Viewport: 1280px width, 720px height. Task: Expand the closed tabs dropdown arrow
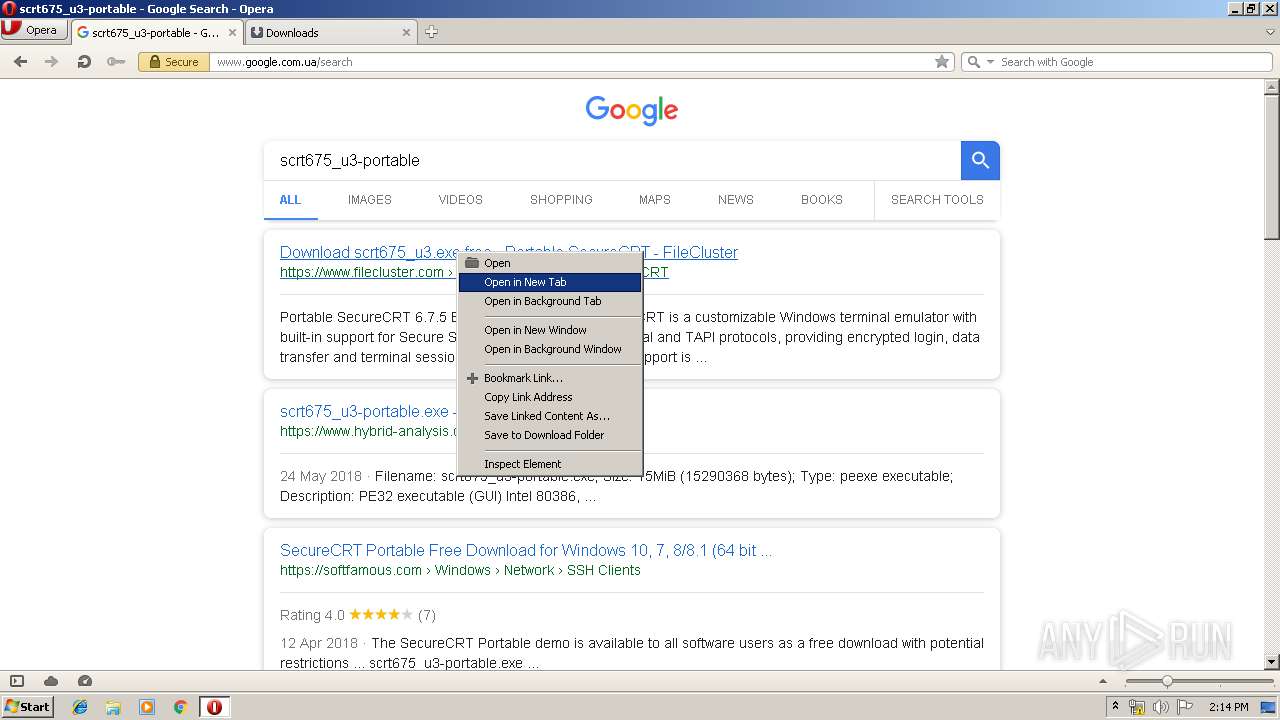click(x=1270, y=32)
